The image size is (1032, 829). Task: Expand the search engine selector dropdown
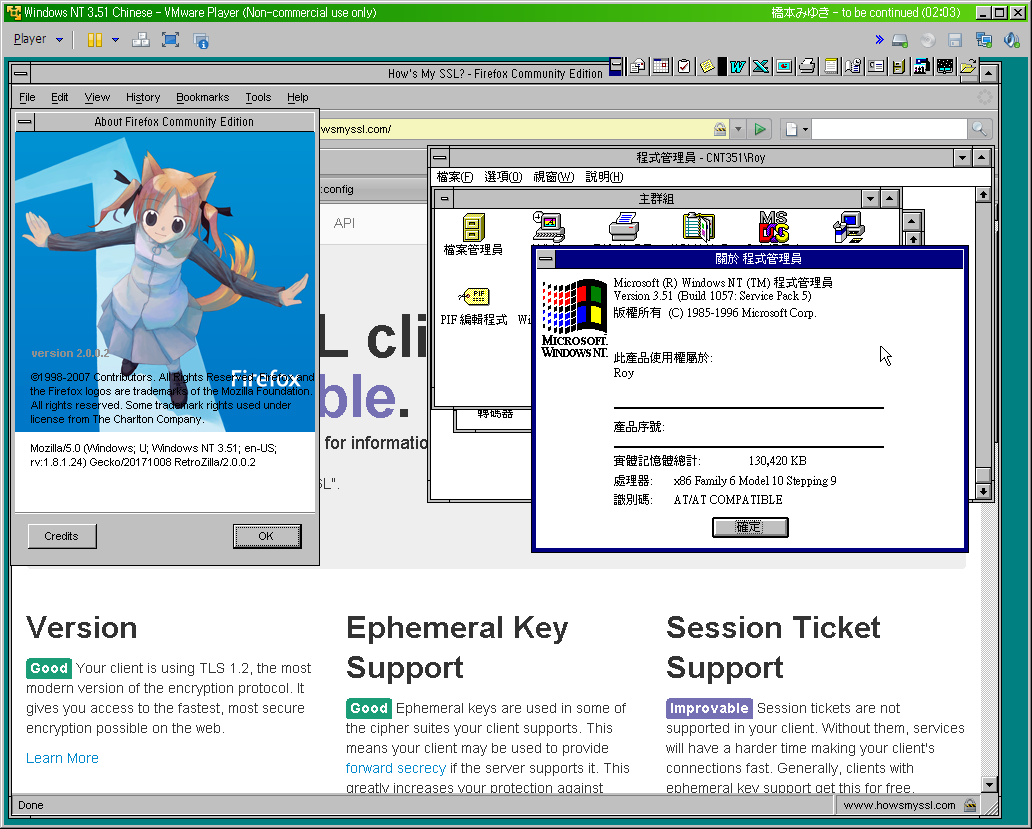click(796, 129)
